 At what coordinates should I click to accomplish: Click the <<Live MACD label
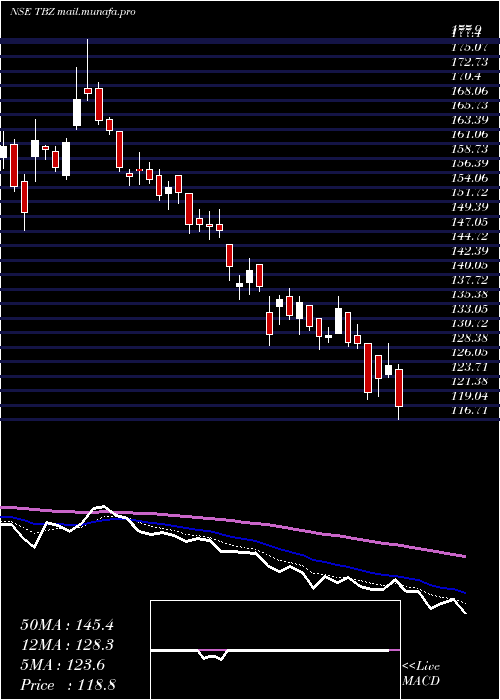tap(421, 674)
